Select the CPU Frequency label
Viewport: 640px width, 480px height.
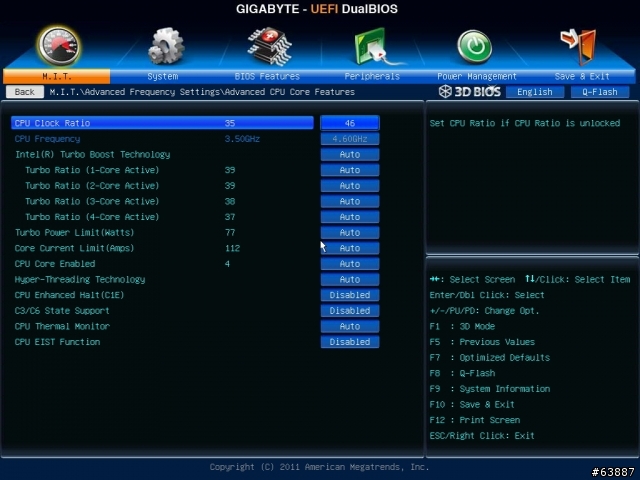click(47, 139)
